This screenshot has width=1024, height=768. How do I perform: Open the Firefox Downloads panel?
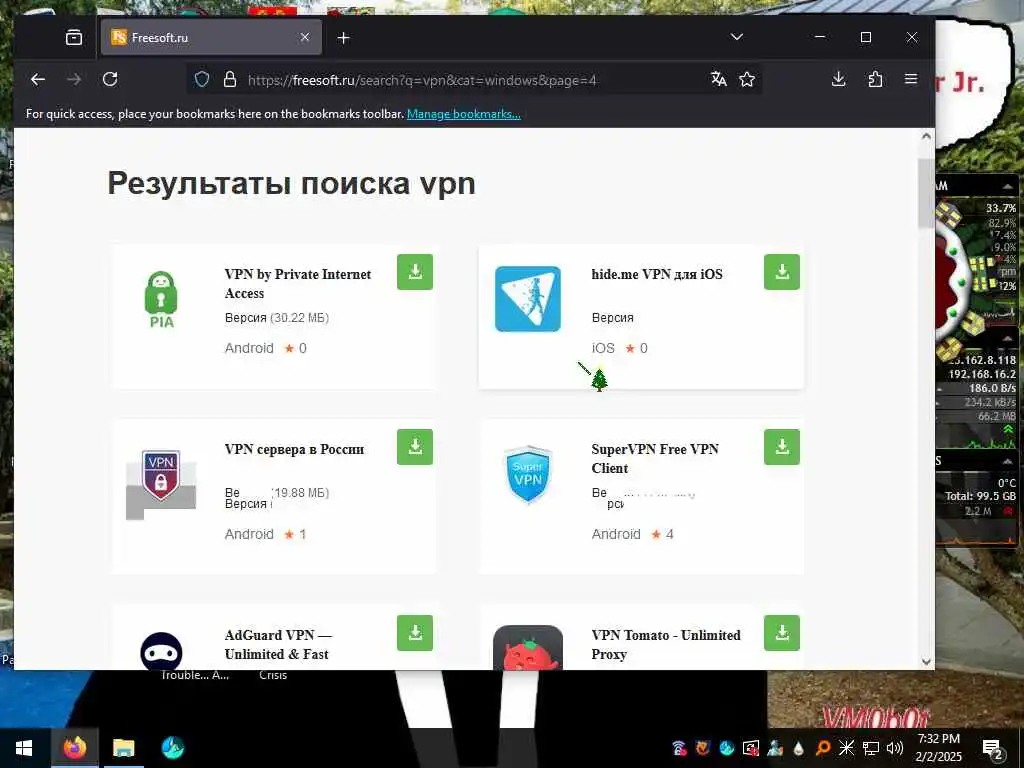839,80
